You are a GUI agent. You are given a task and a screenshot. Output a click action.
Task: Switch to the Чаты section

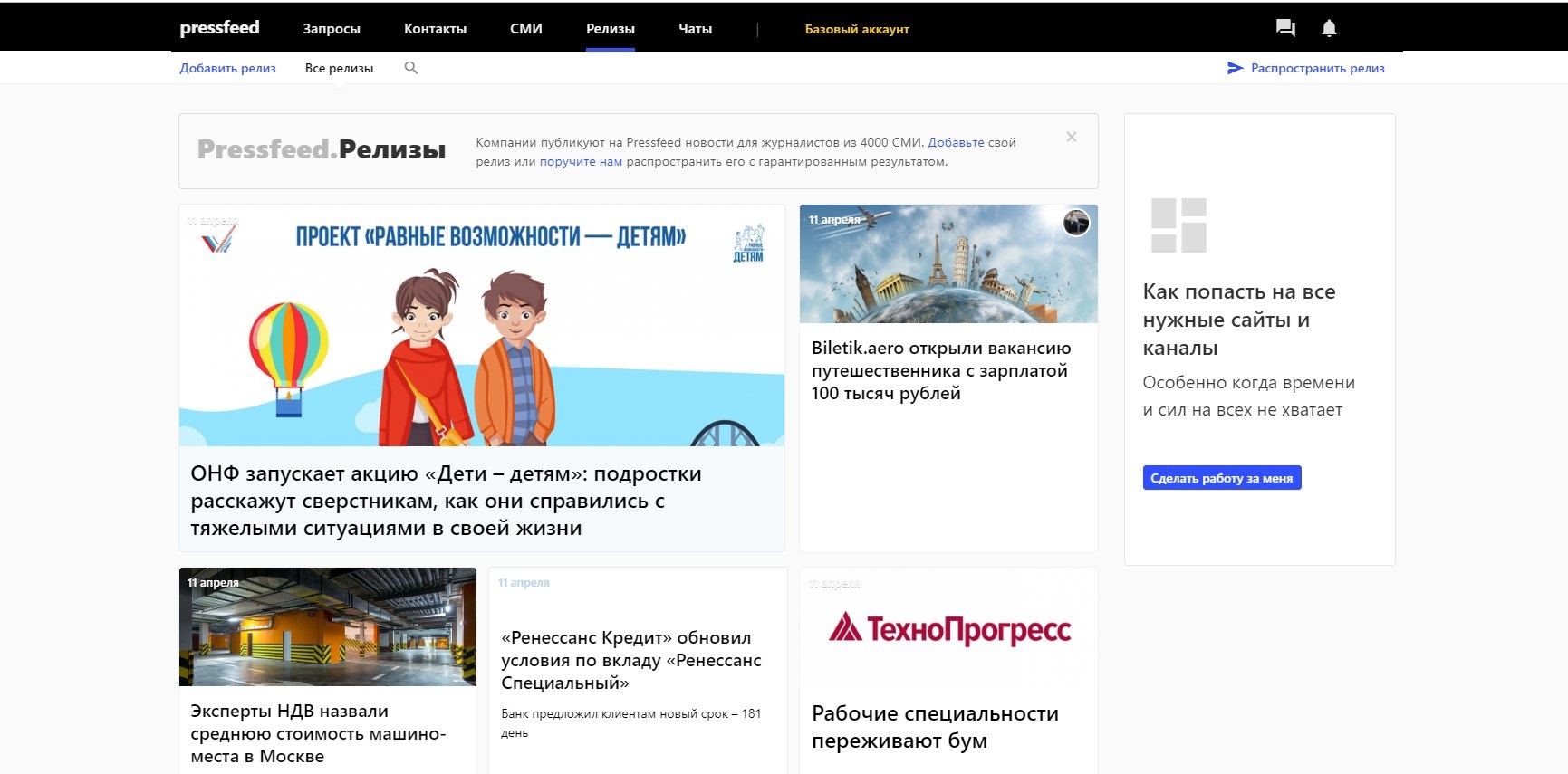[x=695, y=29]
